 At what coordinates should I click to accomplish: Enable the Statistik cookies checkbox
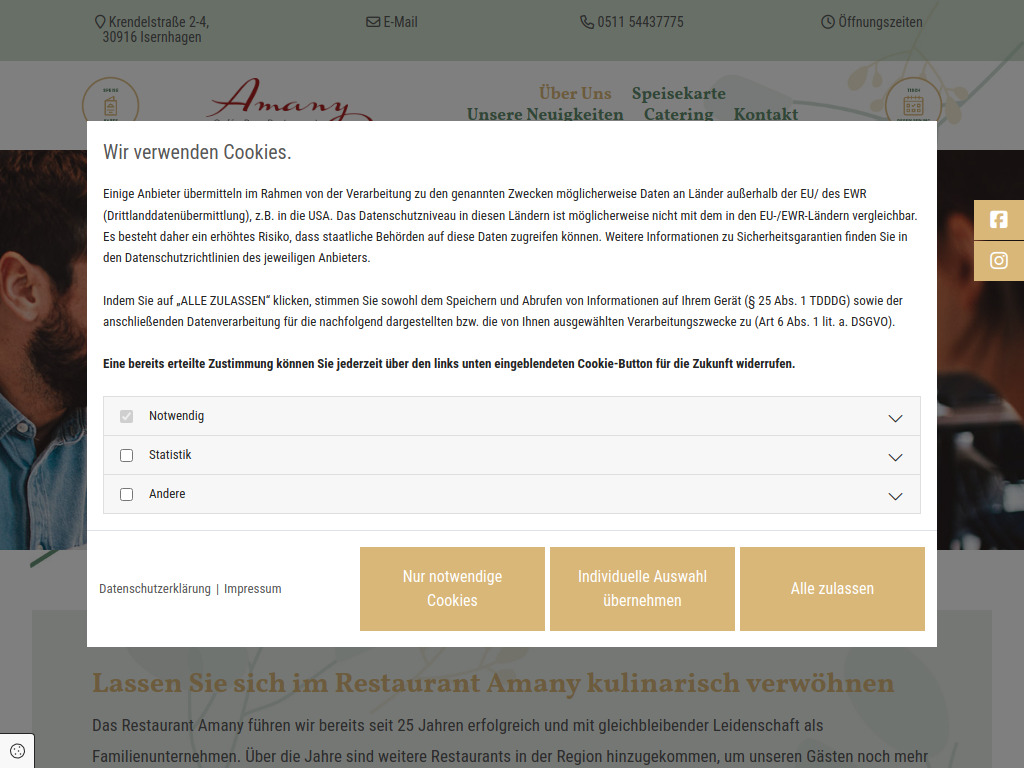pos(126,455)
